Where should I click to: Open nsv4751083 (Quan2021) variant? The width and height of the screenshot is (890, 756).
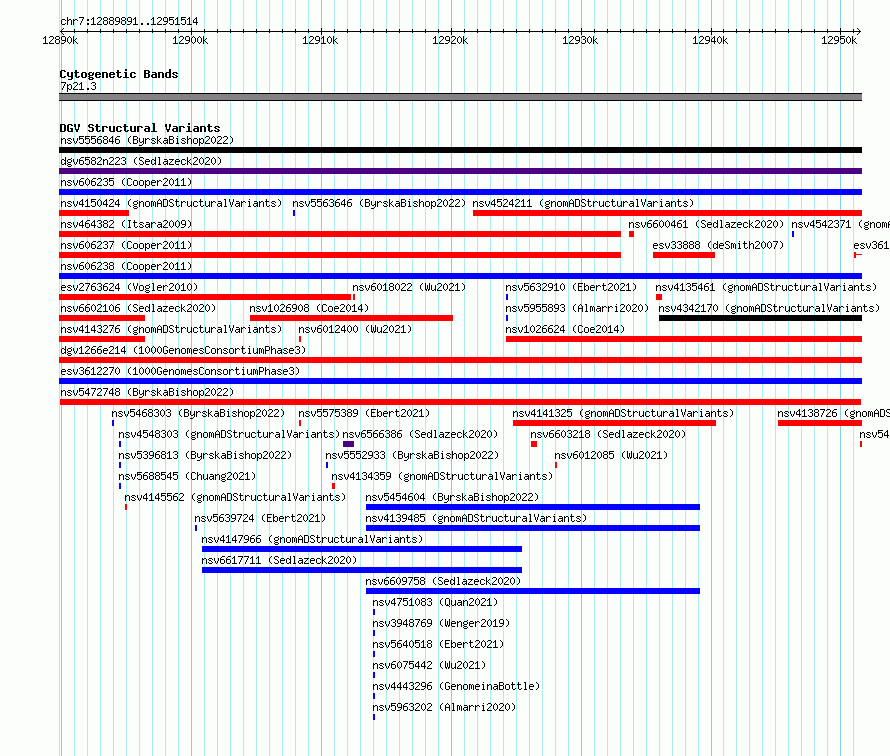point(435,602)
